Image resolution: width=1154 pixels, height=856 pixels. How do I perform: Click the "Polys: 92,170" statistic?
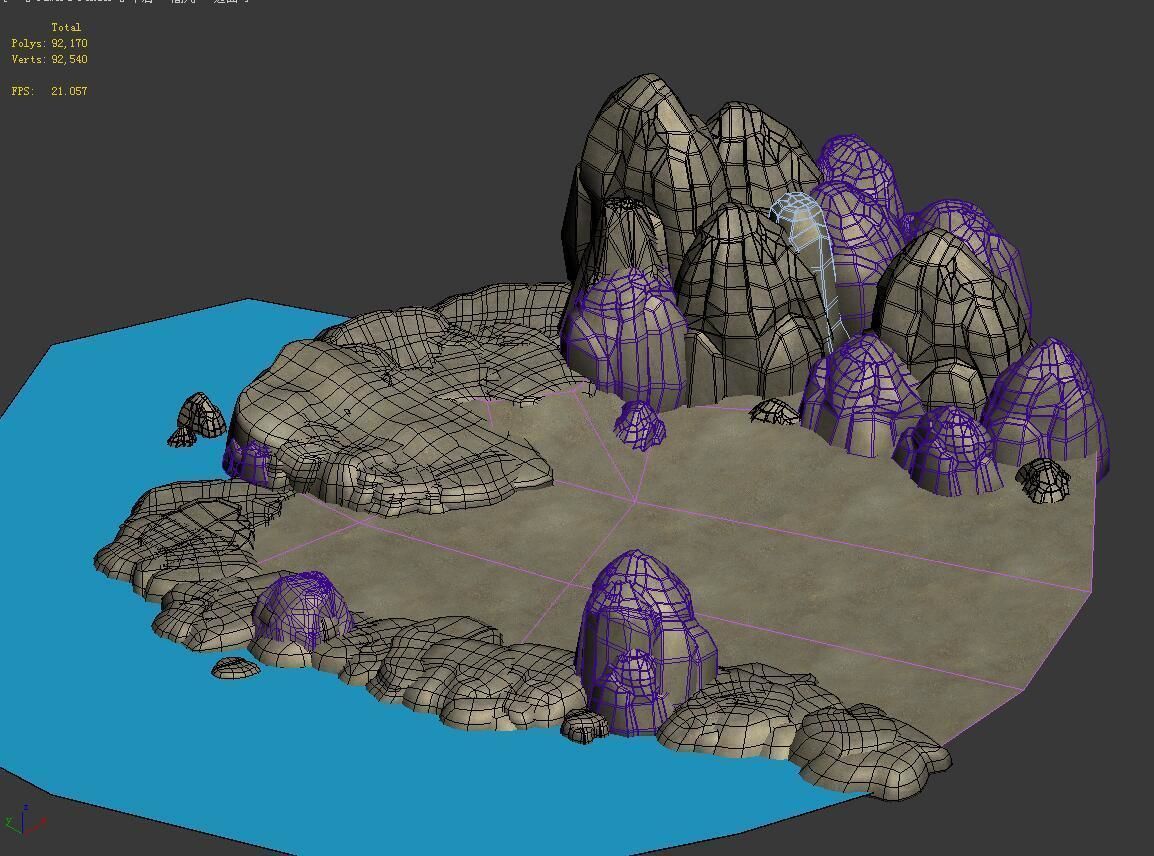coord(49,43)
